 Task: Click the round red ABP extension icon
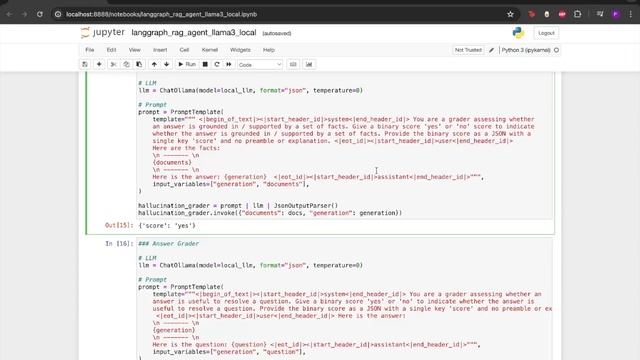click(562, 14)
